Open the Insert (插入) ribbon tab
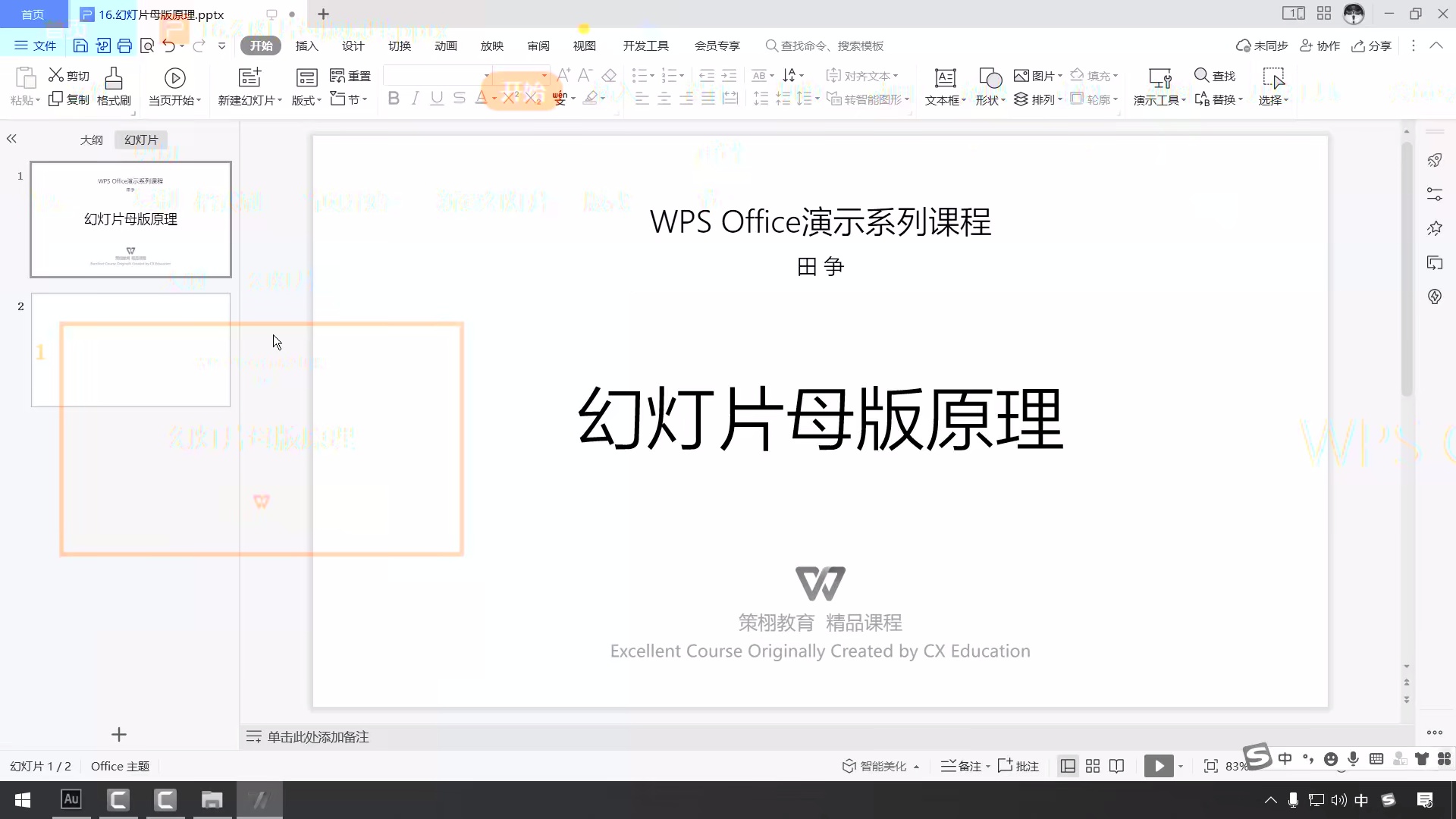The width and height of the screenshot is (1456, 819). 306,45
